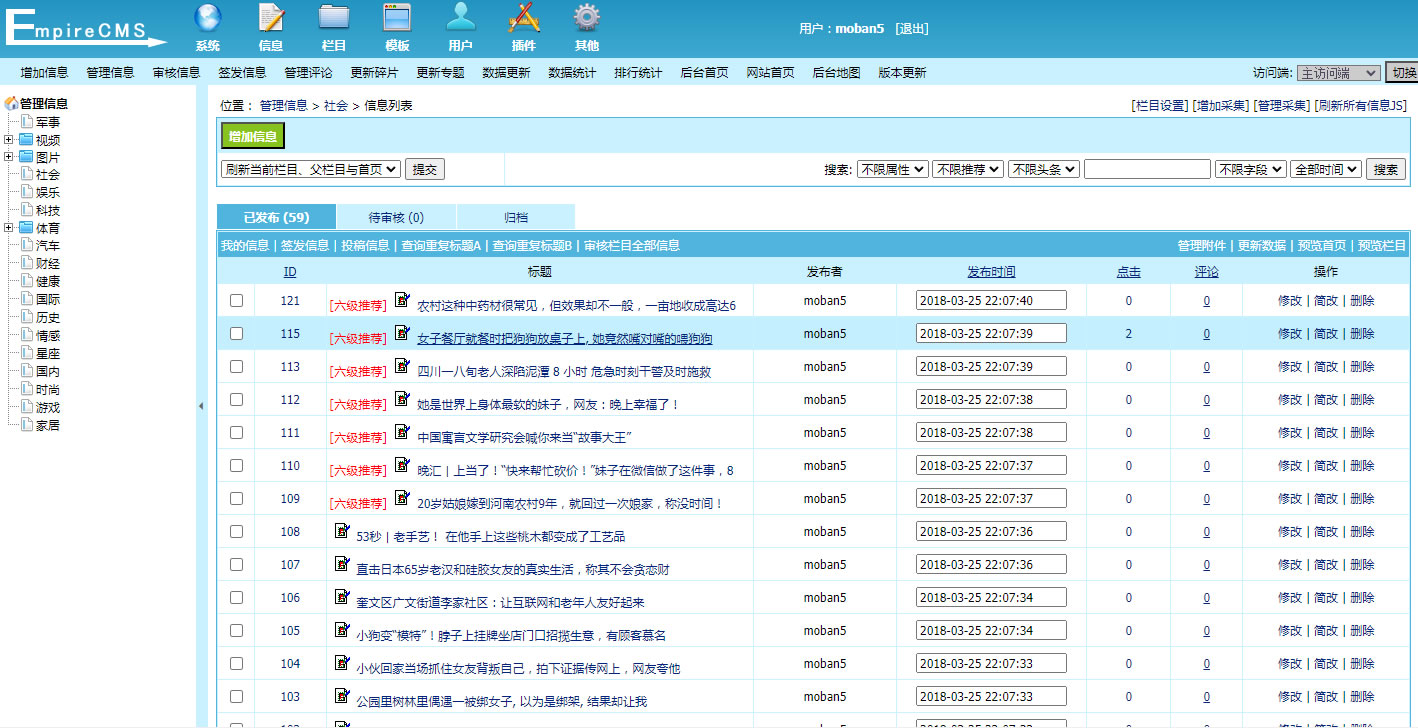Open the 增加信息 menu item
The height and width of the screenshot is (728, 1418).
tap(44, 73)
